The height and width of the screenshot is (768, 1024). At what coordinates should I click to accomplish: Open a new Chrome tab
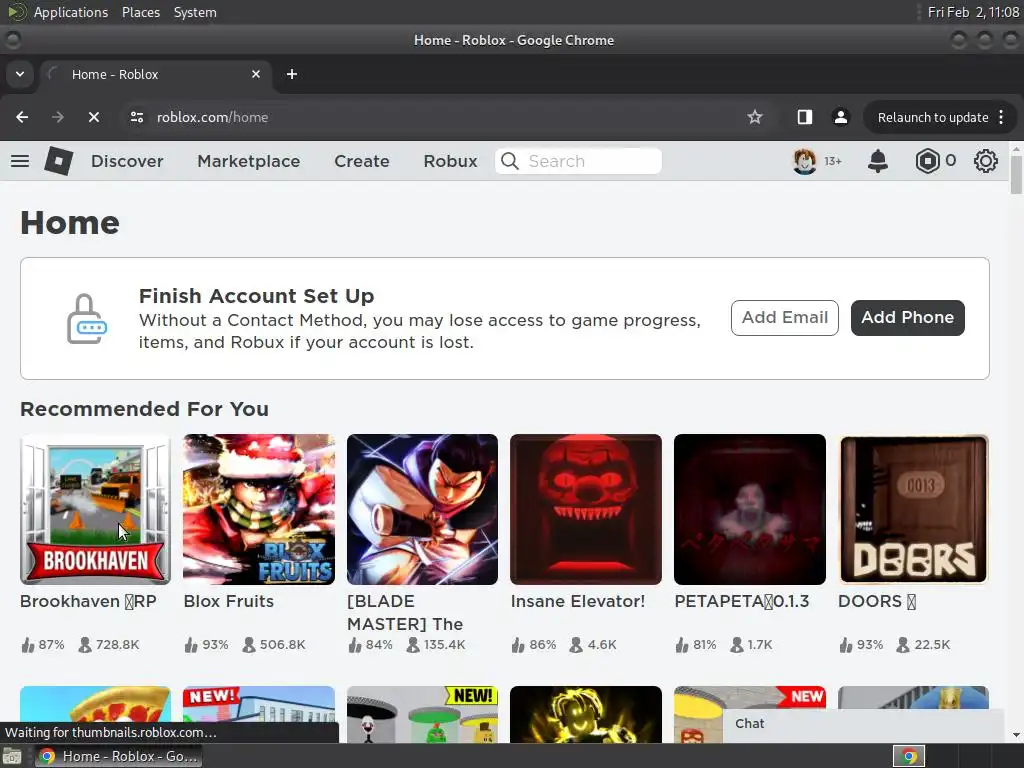292,74
